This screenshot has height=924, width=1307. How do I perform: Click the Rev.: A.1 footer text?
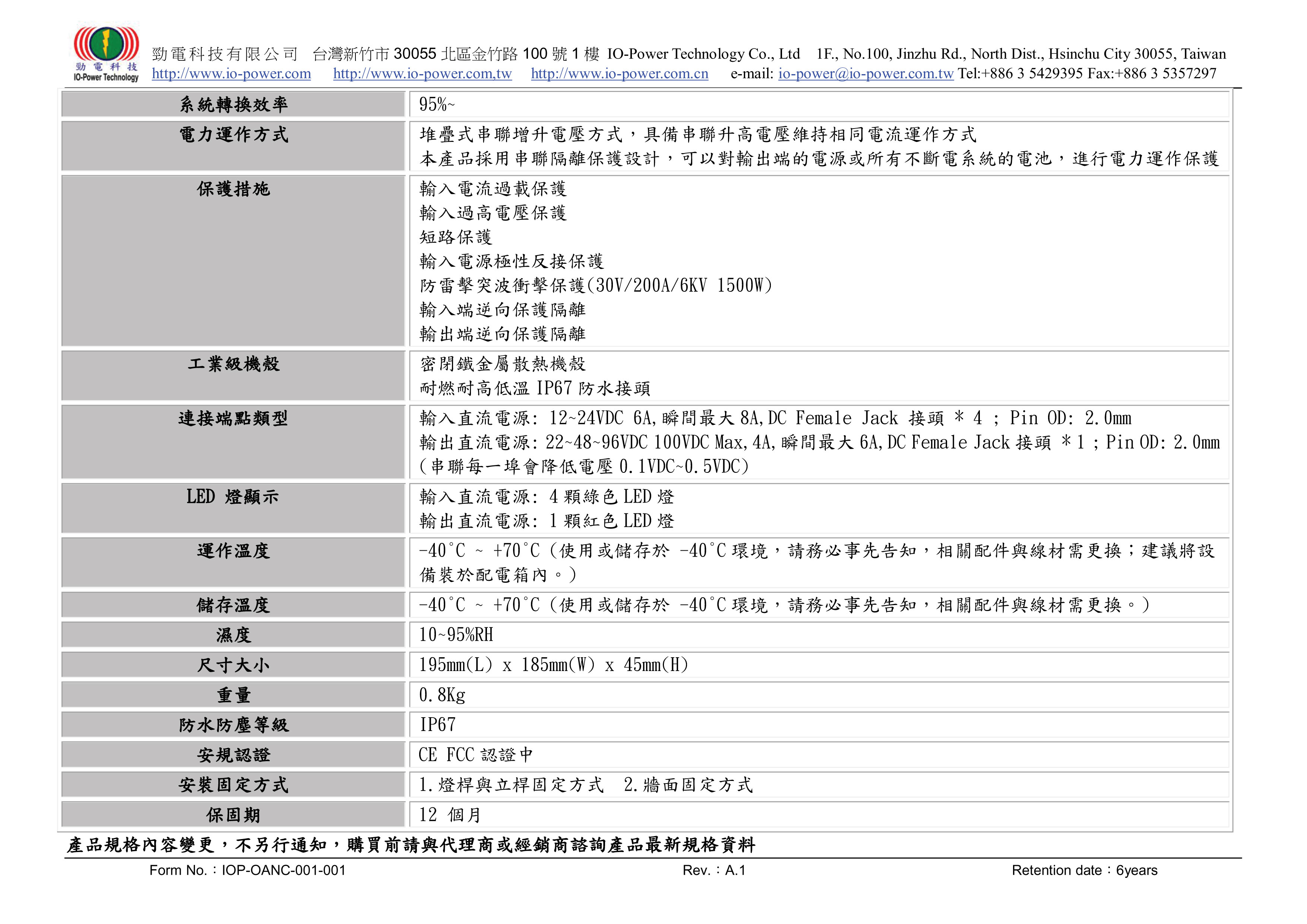(x=714, y=870)
